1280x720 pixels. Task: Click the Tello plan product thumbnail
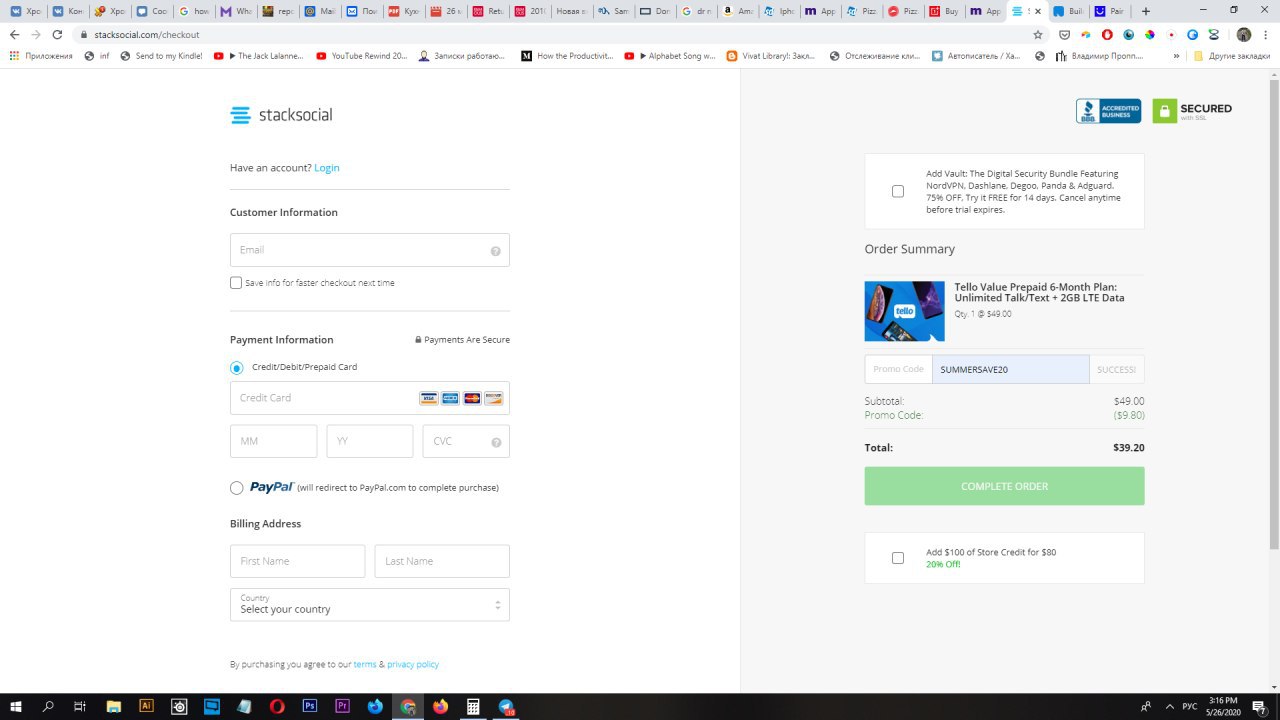click(904, 311)
